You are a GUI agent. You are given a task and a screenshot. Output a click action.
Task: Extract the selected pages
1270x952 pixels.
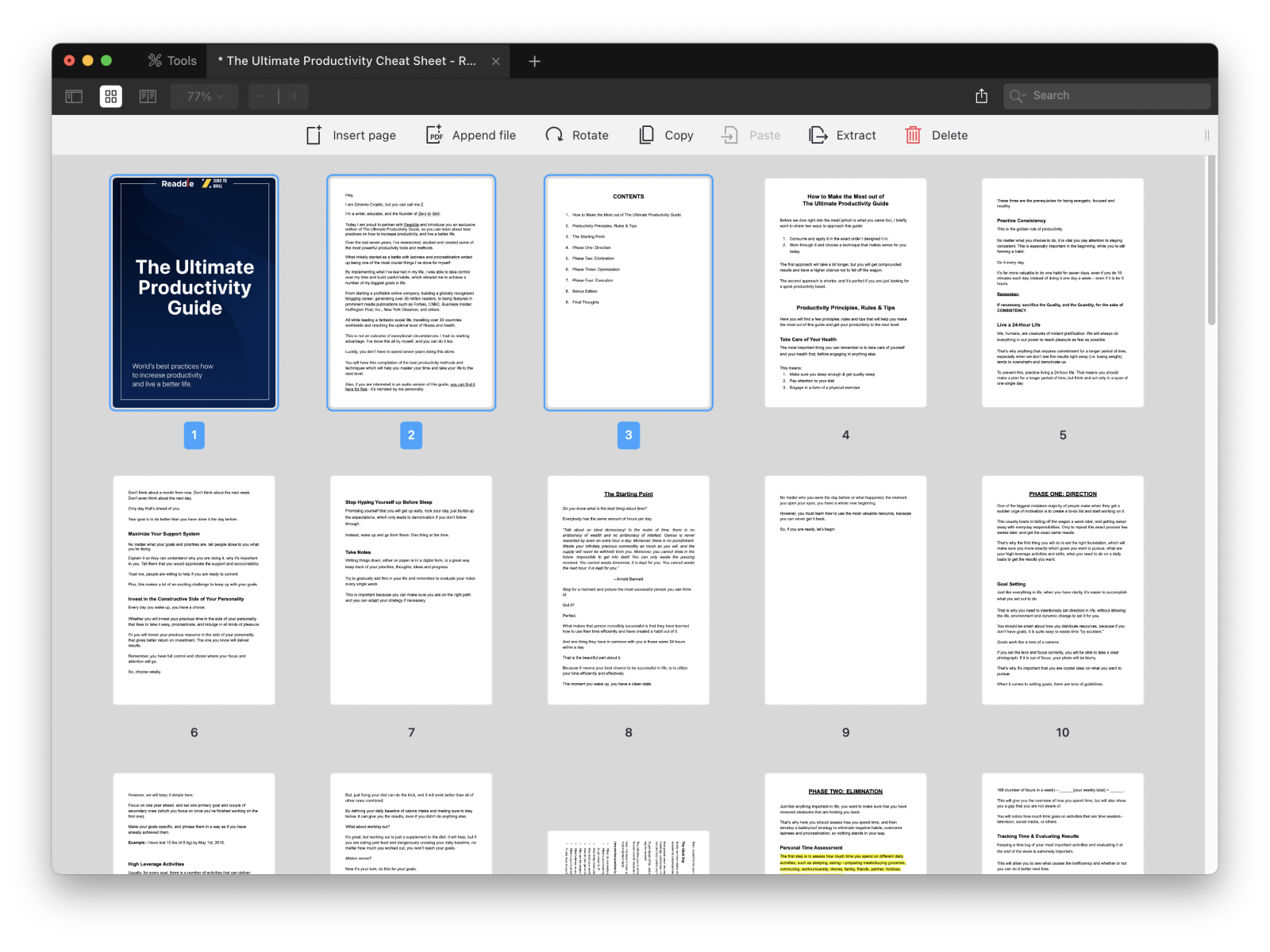pyautogui.click(x=842, y=136)
